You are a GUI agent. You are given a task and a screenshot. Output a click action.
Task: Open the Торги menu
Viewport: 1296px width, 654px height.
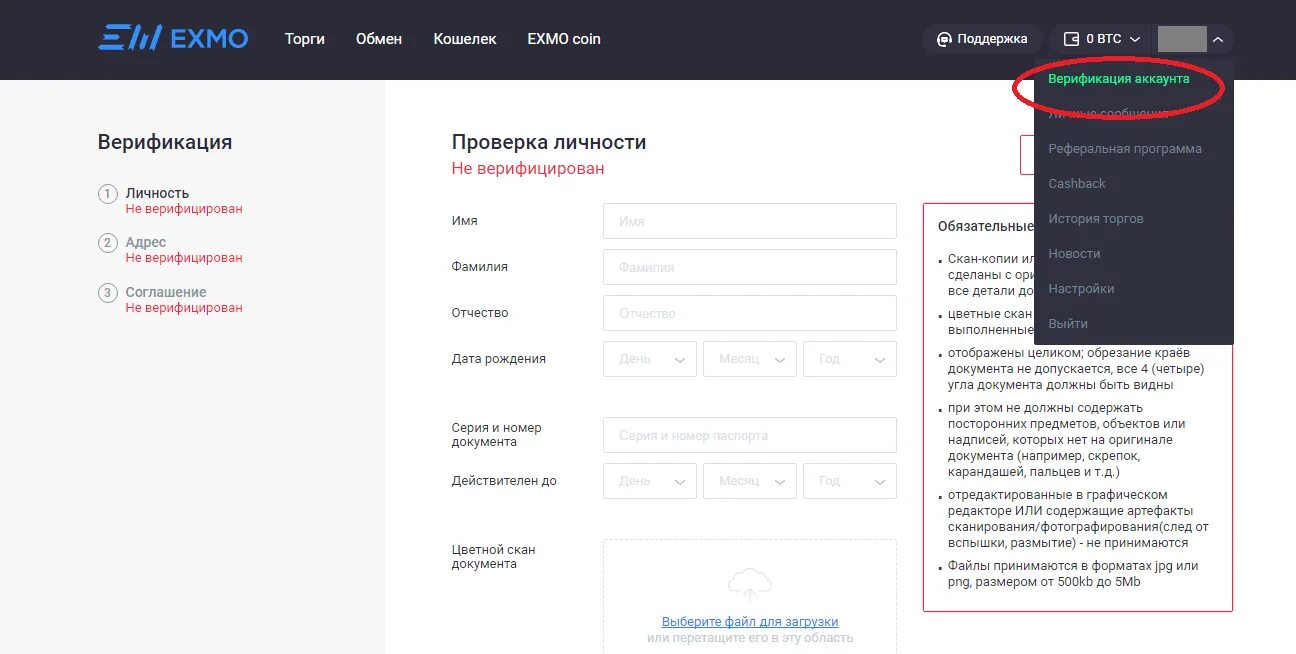pyautogui.click(x=305, y=39)
